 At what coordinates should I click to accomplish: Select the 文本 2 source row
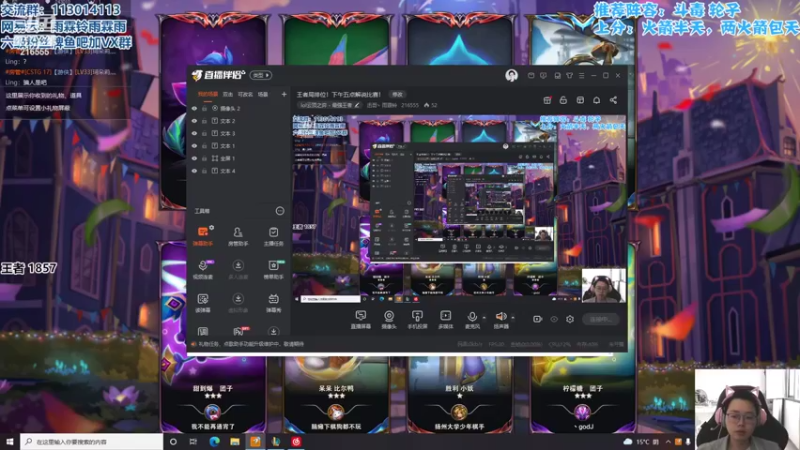pyautogui.click(x=238, y=121)
